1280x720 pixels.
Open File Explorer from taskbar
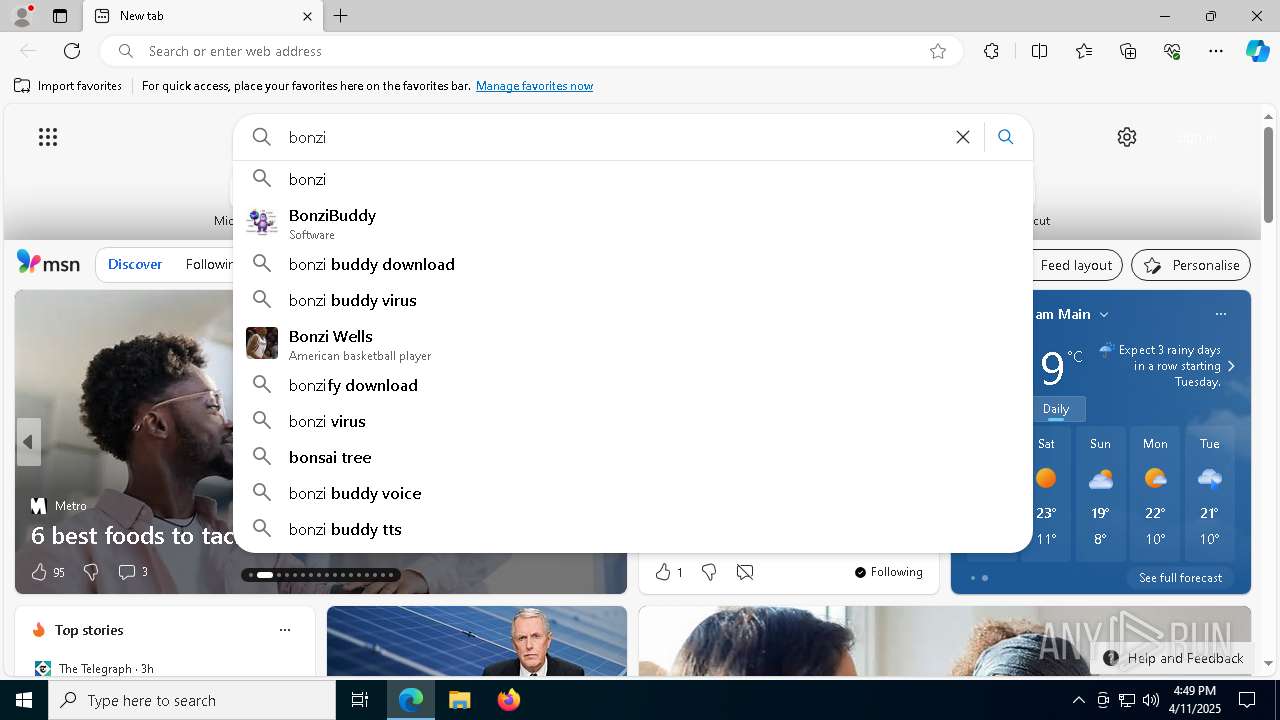[x=460, y=700]
